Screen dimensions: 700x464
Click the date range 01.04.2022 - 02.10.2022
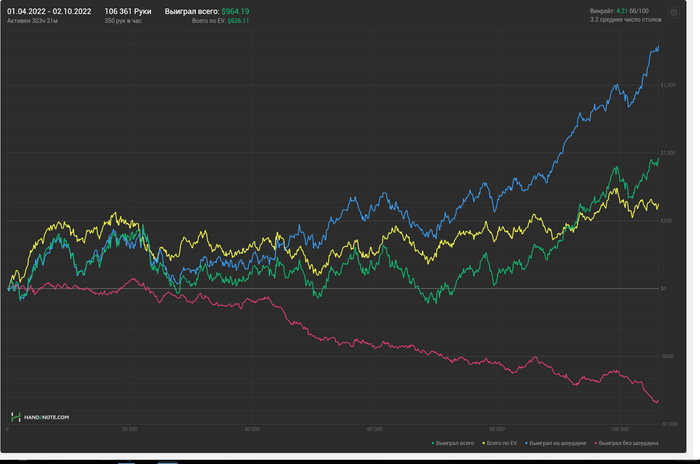coord(49,11)
